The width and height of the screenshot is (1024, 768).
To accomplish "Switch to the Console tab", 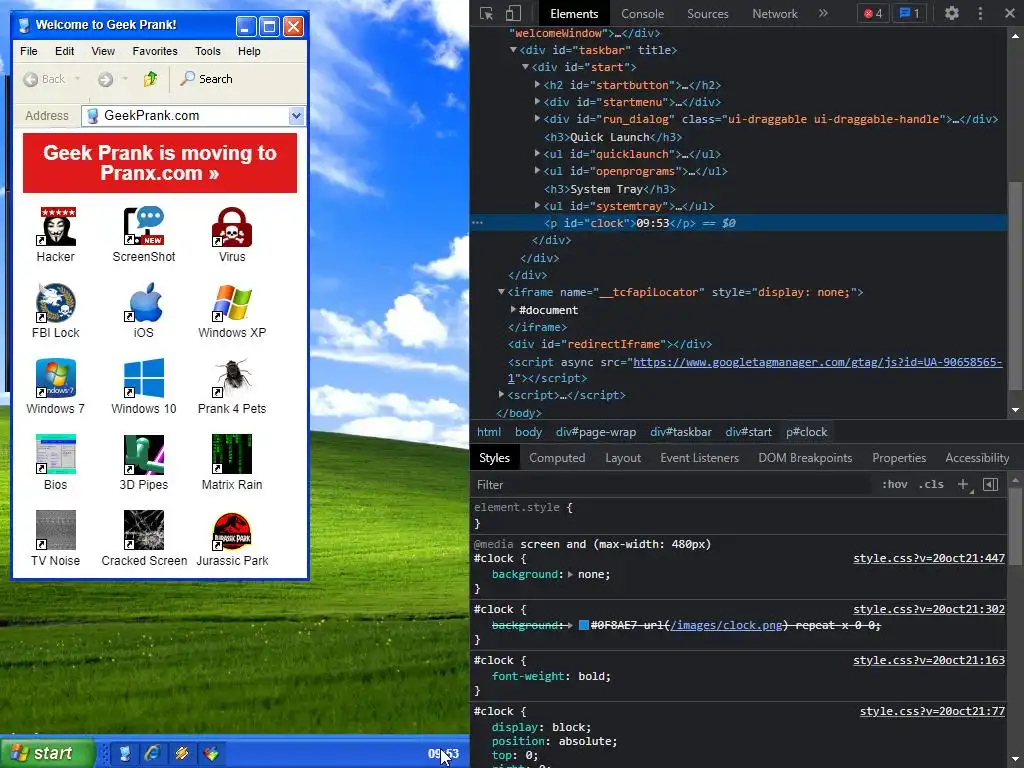I will pos(642,14).
